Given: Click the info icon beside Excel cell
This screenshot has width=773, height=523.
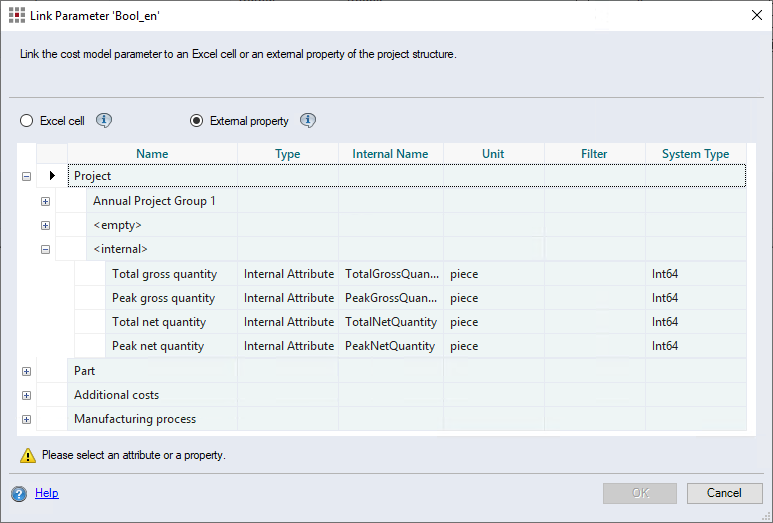Looking at the screenshot, I should (x=104, y=120).
